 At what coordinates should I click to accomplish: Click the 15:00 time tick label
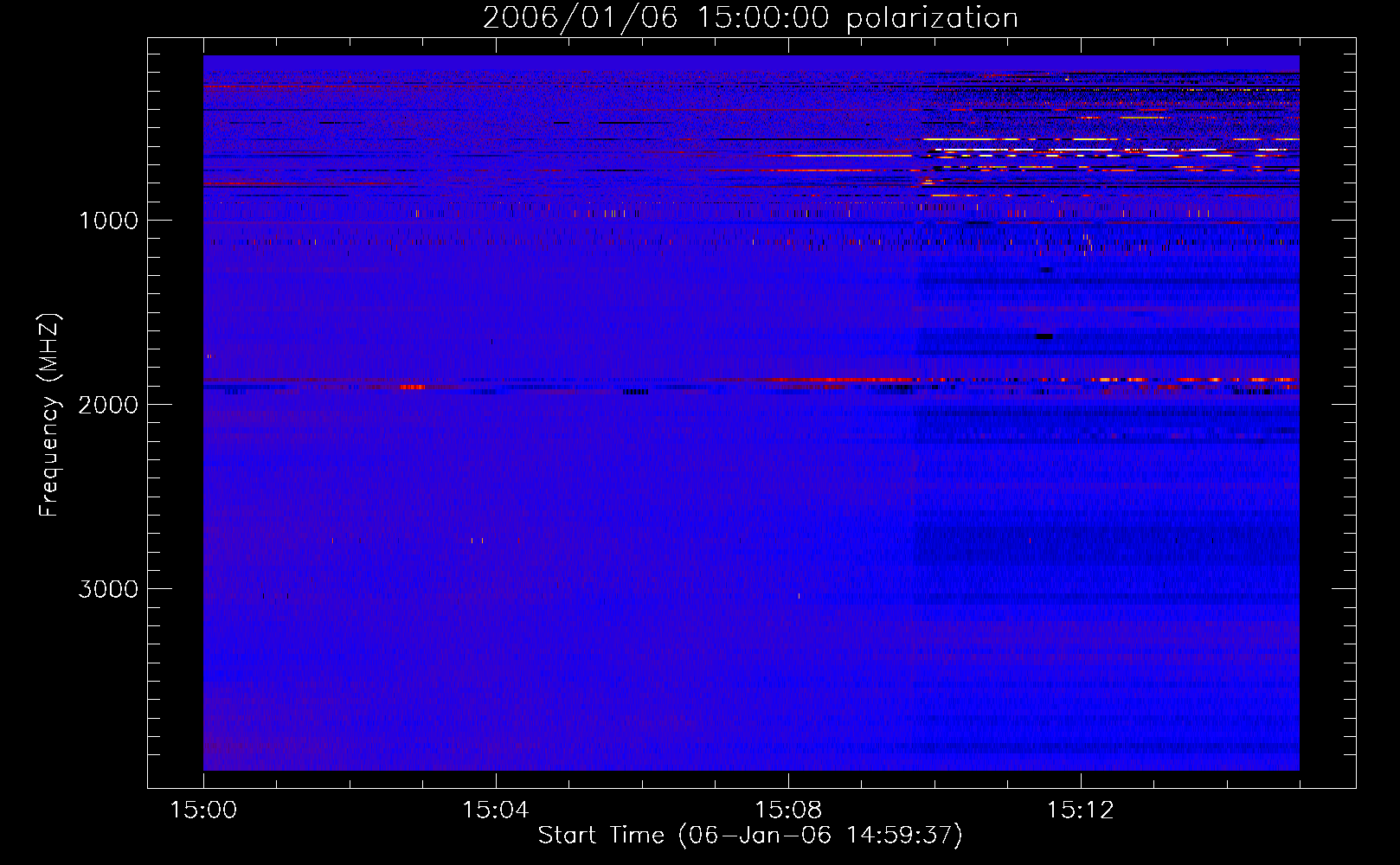[x=203, y=811]
